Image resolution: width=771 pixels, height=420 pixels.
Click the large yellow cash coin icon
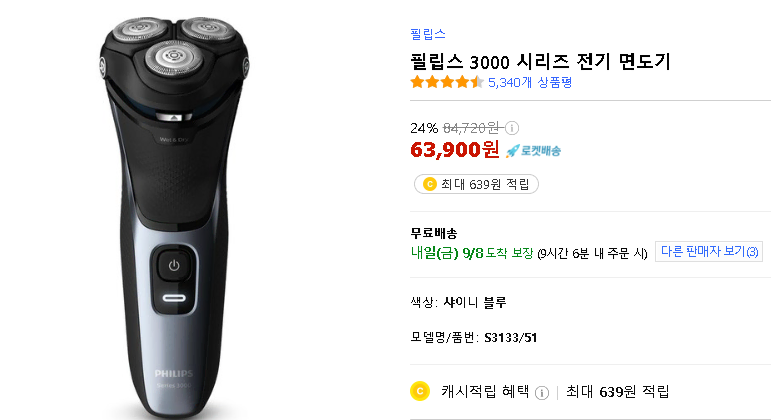pyautogui.click(x=420, y=391)
